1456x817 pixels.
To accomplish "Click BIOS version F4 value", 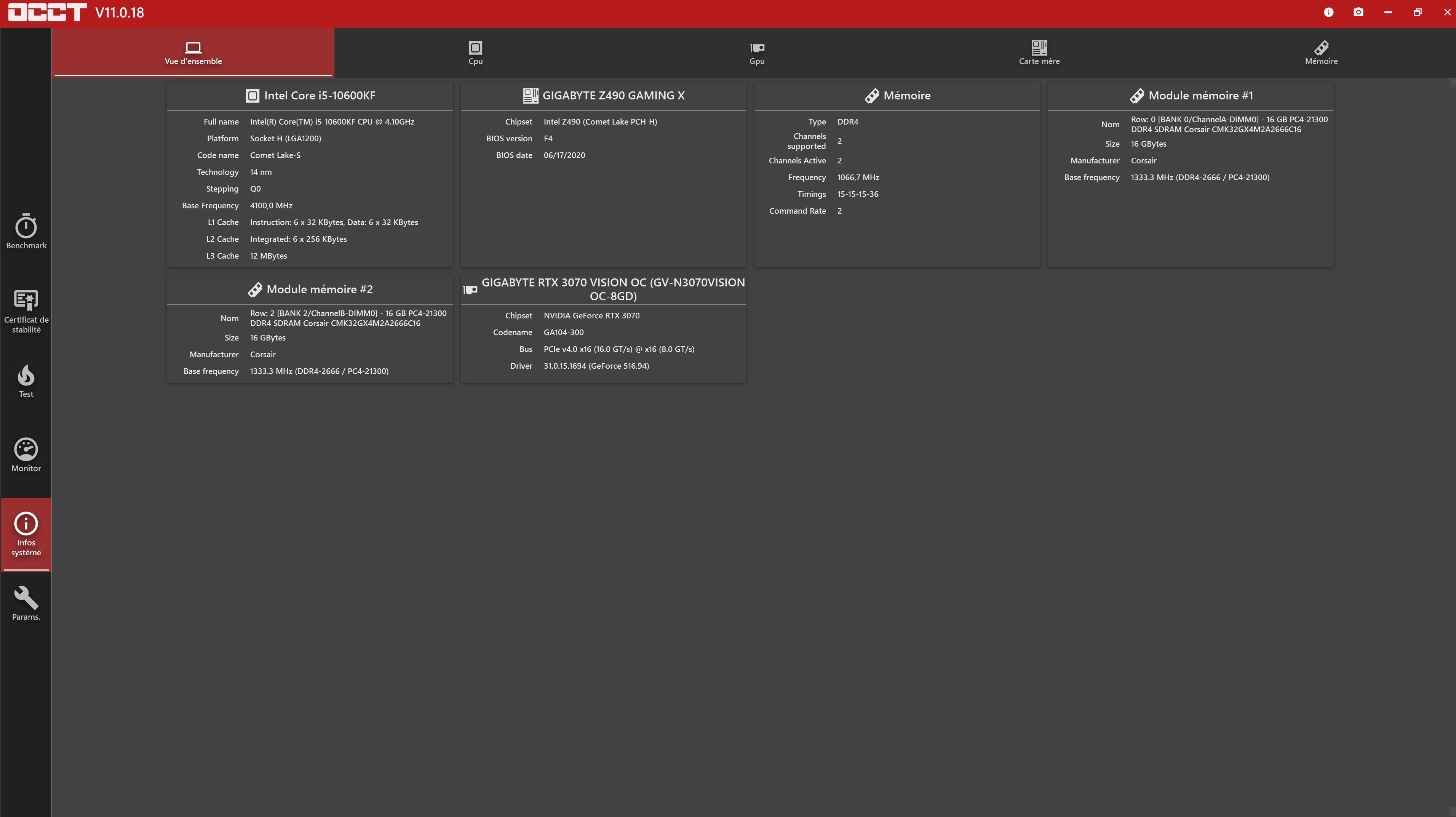I will coord(548,139).
